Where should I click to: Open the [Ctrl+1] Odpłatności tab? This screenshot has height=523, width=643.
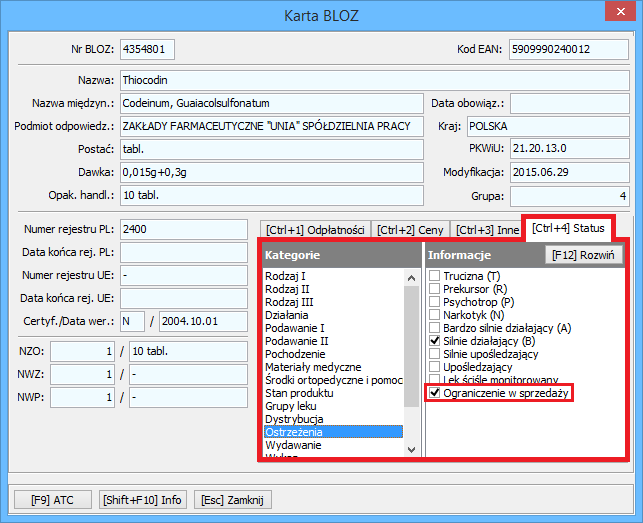pos(315,230)
